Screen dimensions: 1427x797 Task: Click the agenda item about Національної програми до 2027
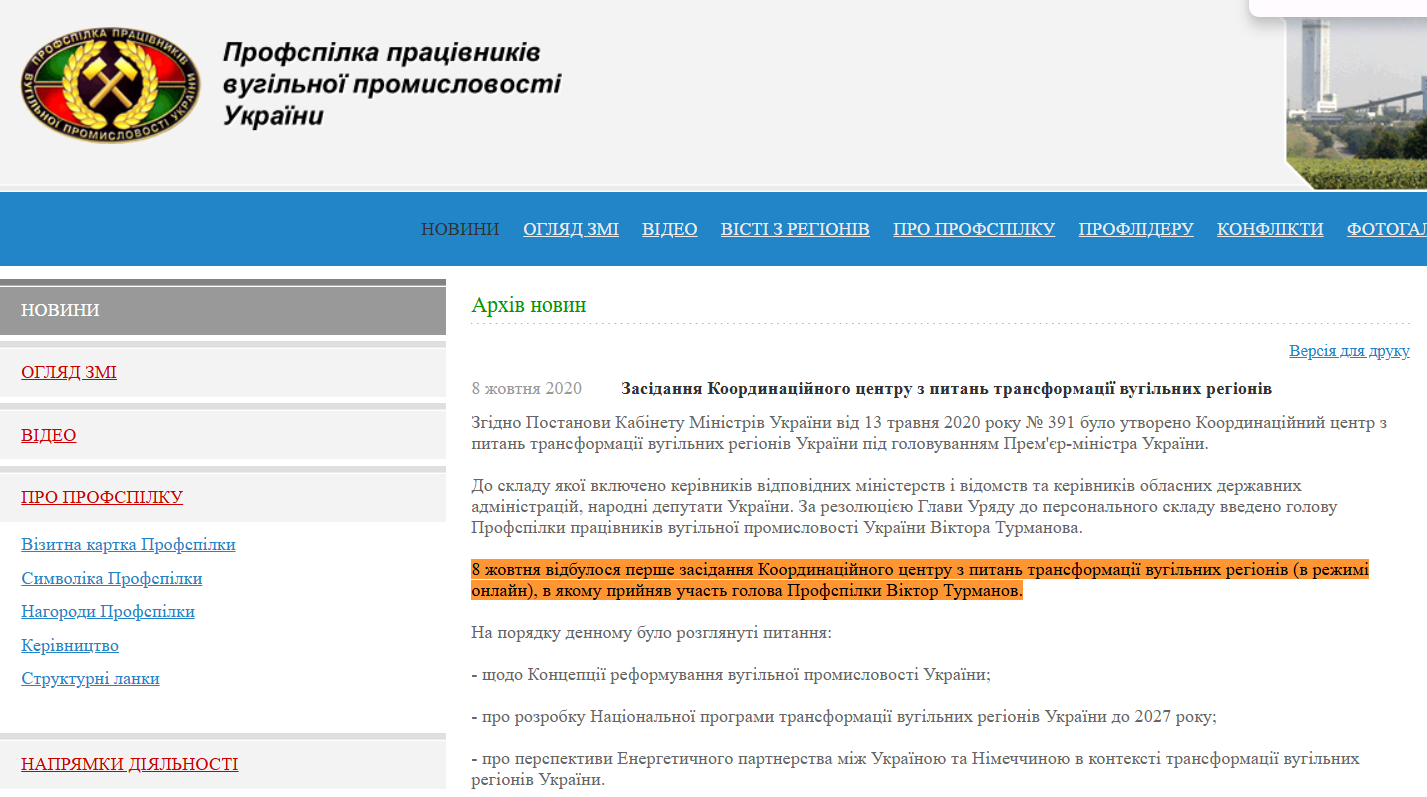pyautogui.click(x=844, y=717)
